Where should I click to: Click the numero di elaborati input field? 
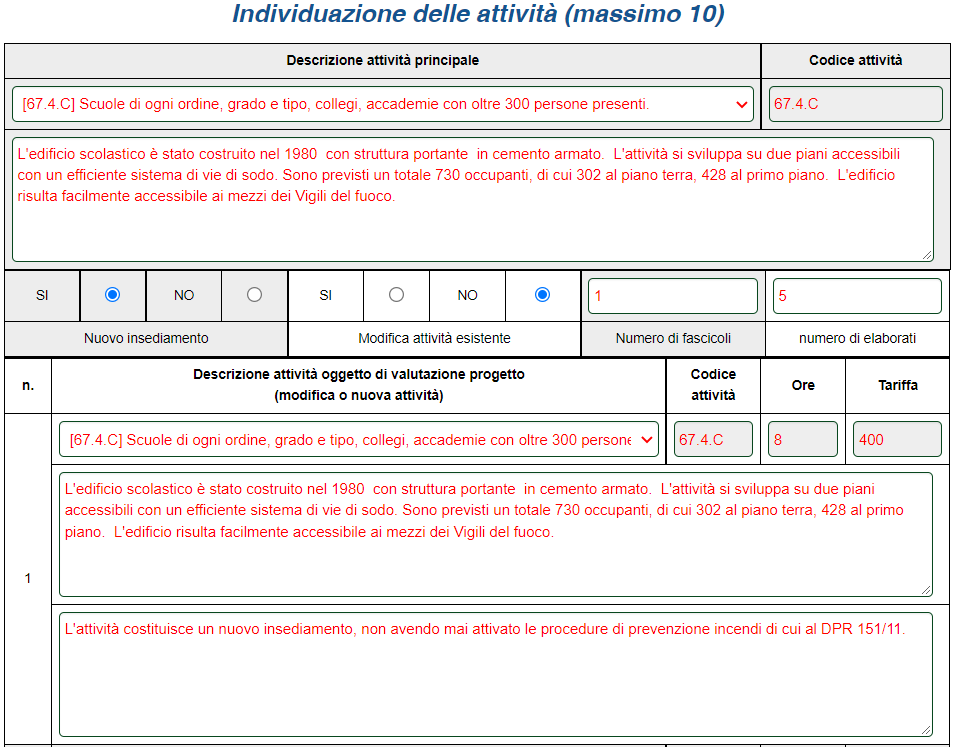click(x=857, y=296)
